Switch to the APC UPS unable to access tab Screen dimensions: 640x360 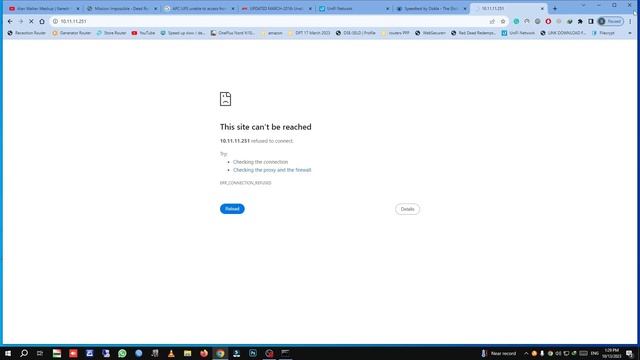(x=199, y=8)
